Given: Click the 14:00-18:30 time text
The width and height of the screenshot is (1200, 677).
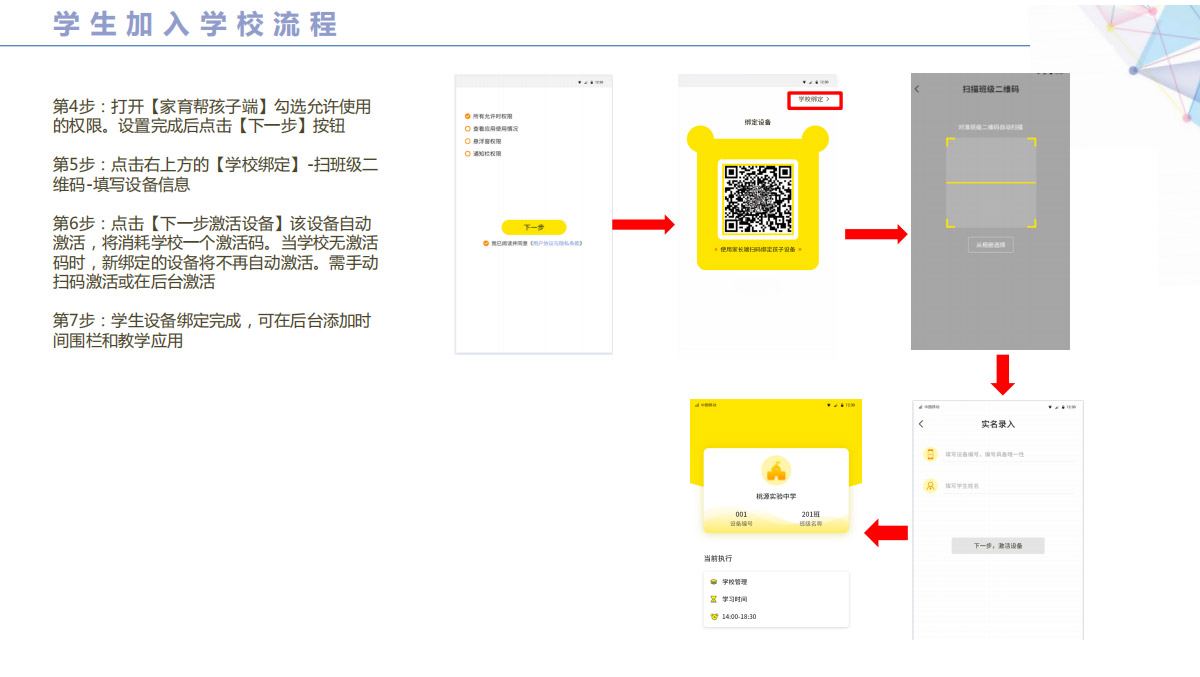Looking at the screenshot, I should 739,617.
